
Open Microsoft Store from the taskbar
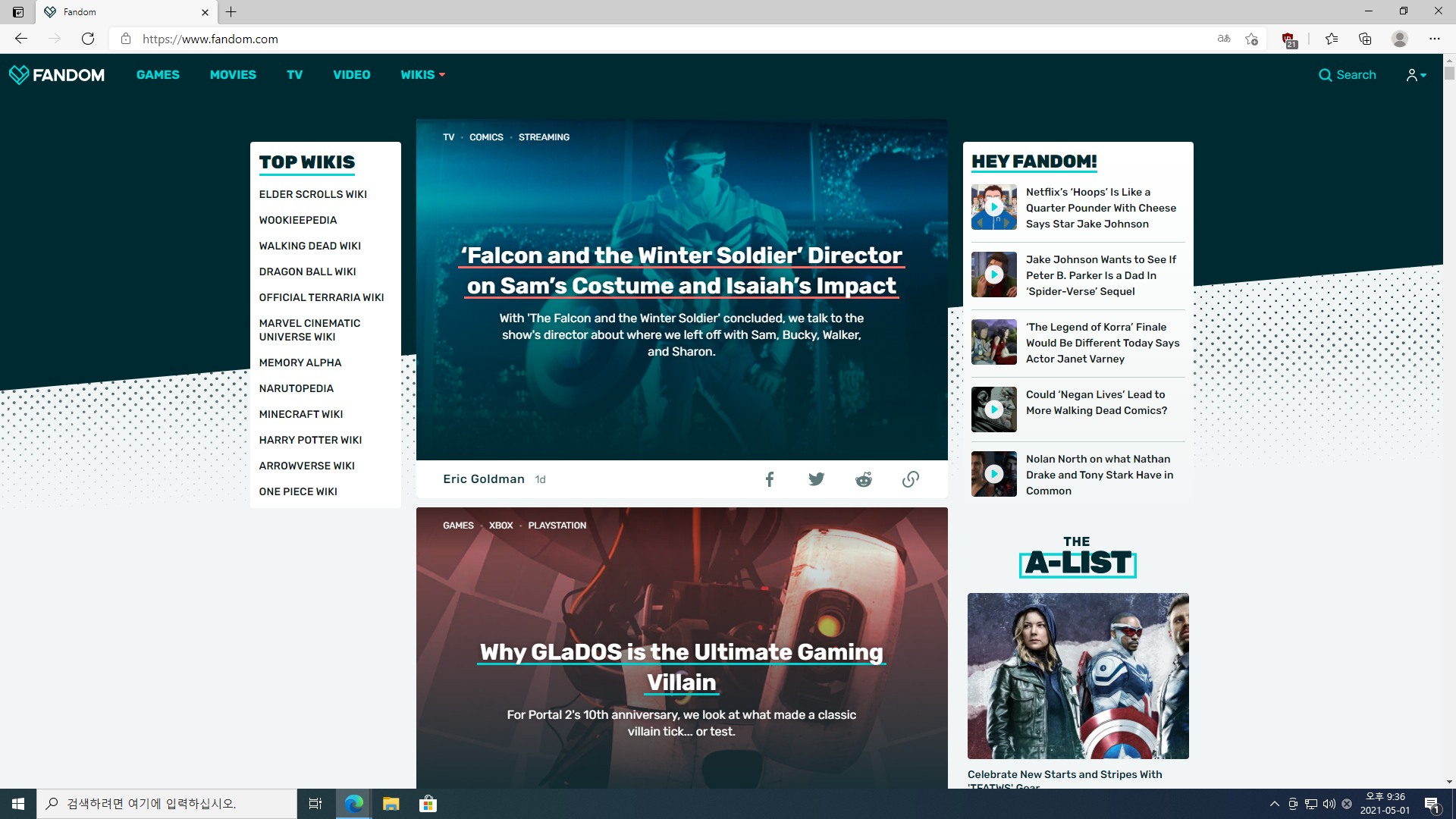(x=428, y=804)
